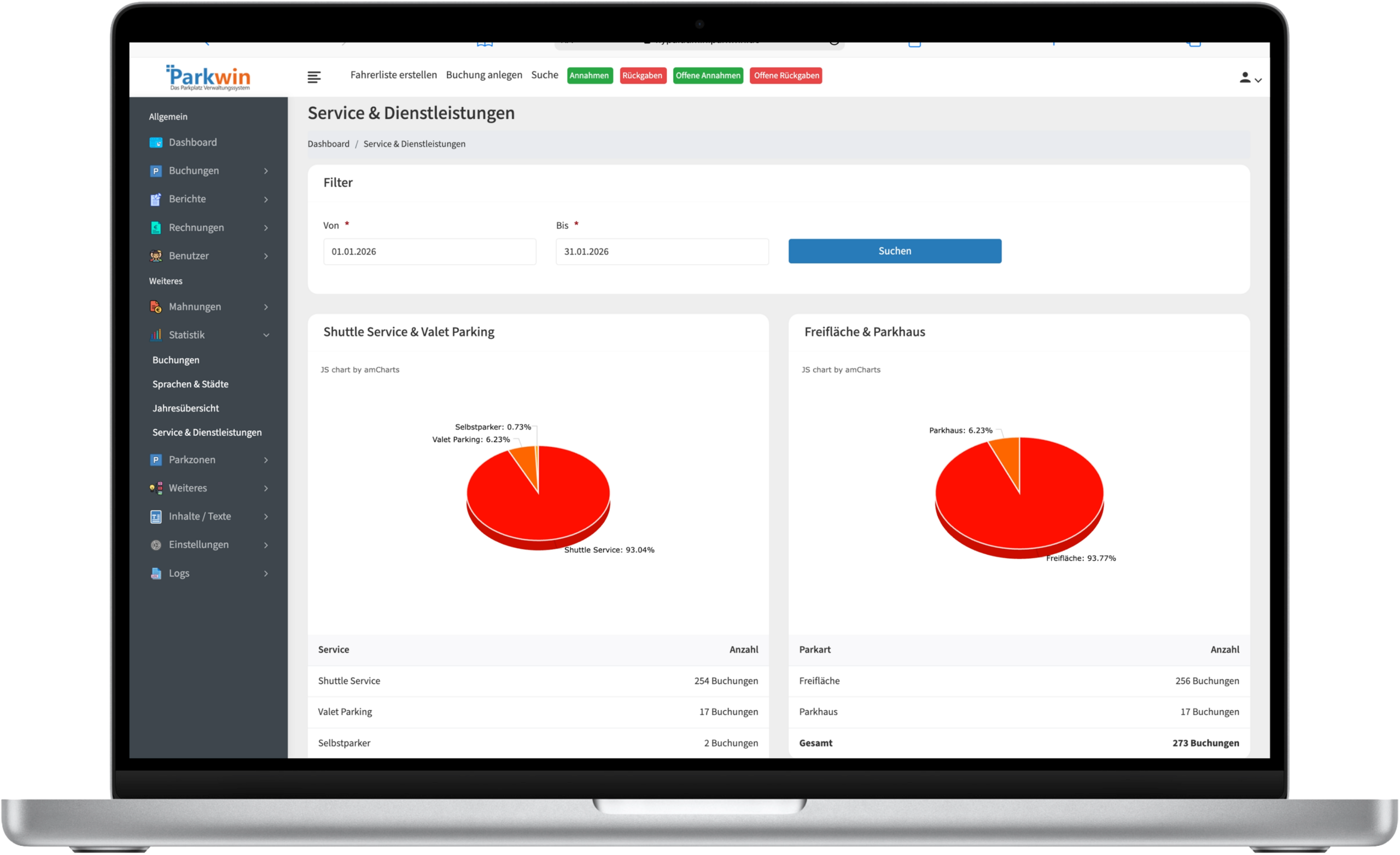Expand the Buchungen sidebar chevron
This screenshot has width=1400, height=855.
pos(266,171)
